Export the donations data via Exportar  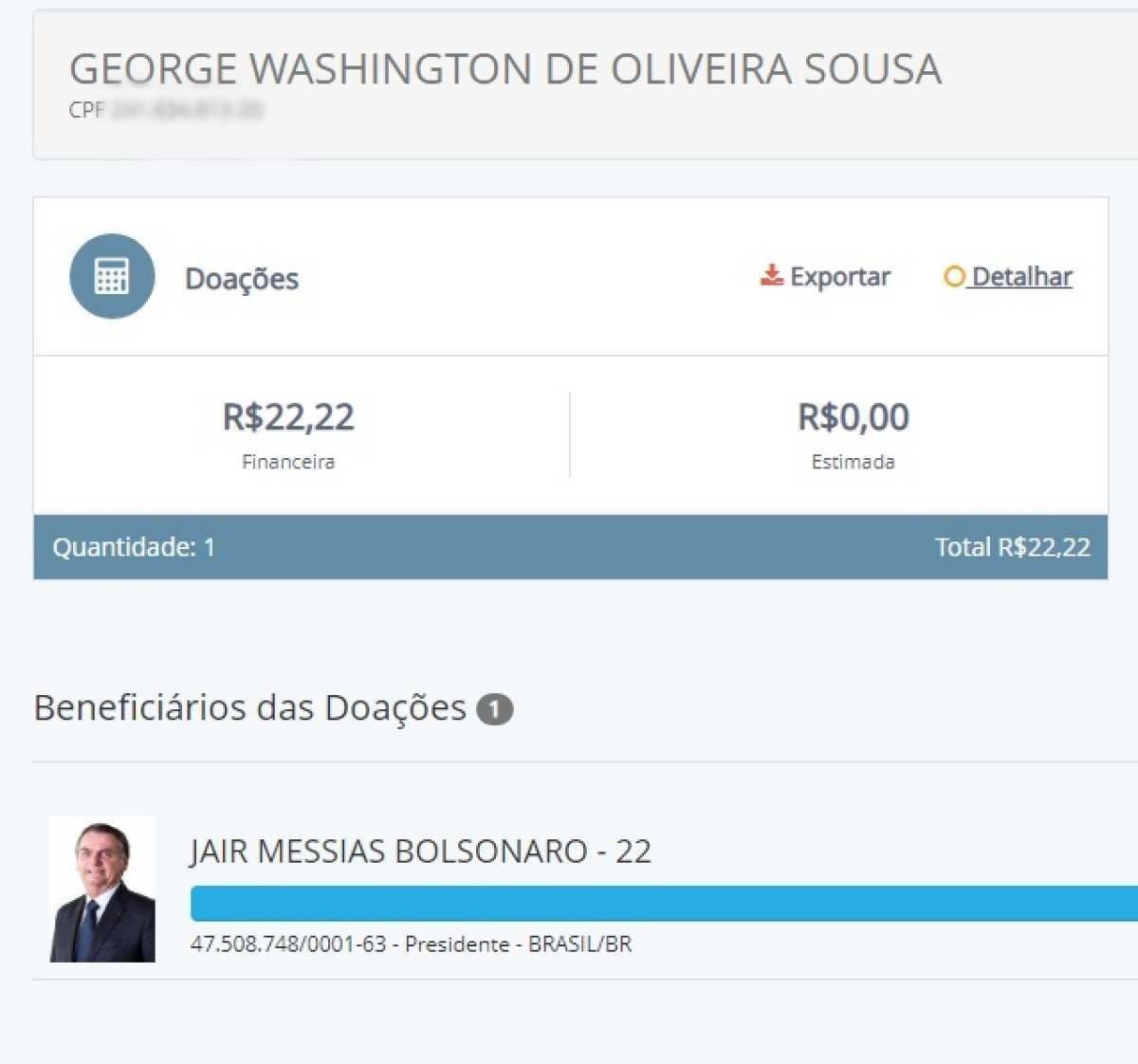pyautogui.click(x=835, y=277)
